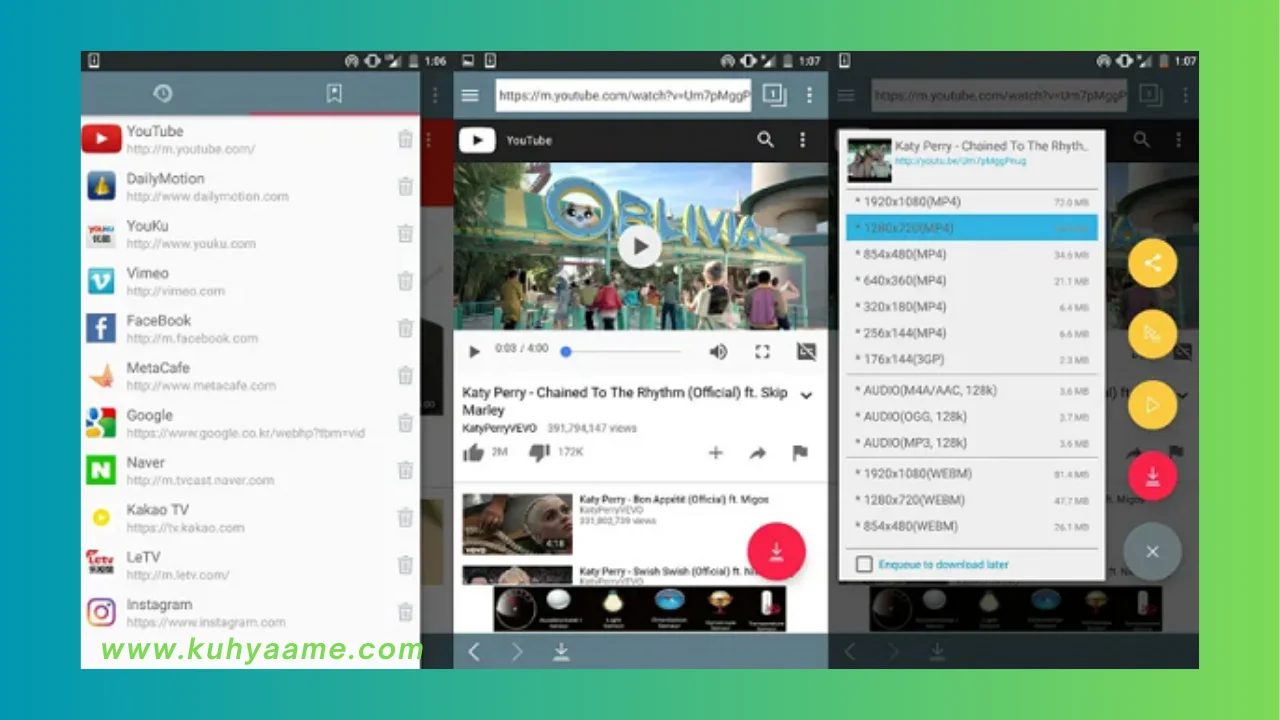Delete the YouTube bookmark
The height and width of the screenshot is (720, 1280).
click(x=405, y=139)
